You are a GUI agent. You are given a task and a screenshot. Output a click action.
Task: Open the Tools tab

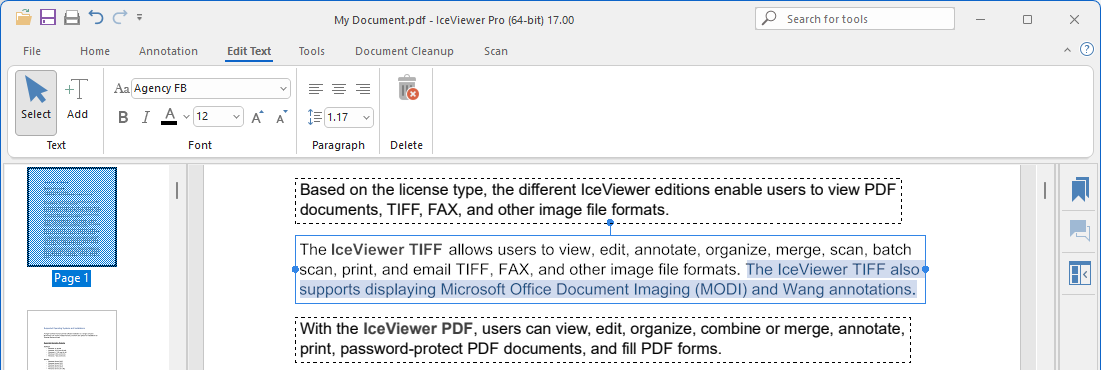point(311,51)
